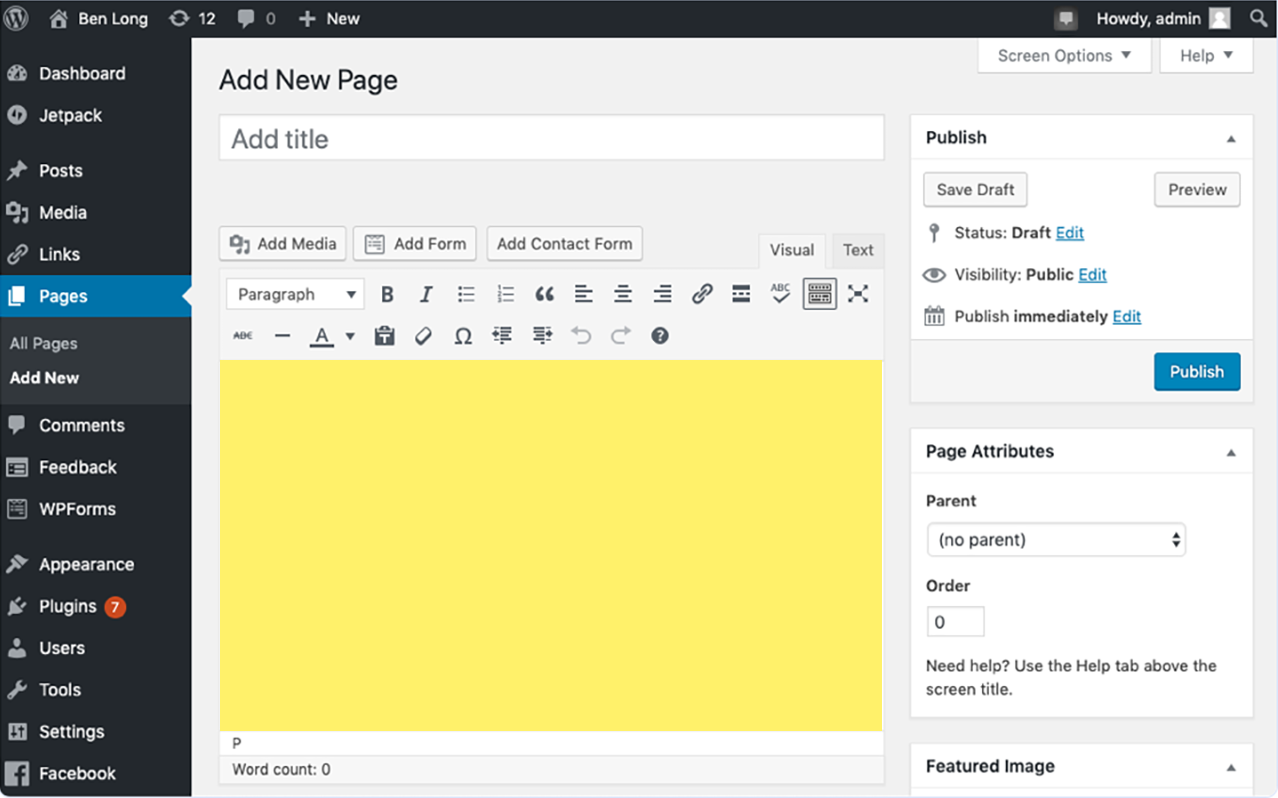Click the Add Media button
This screenshot has width=1278, height=798.
coord(283,244)
